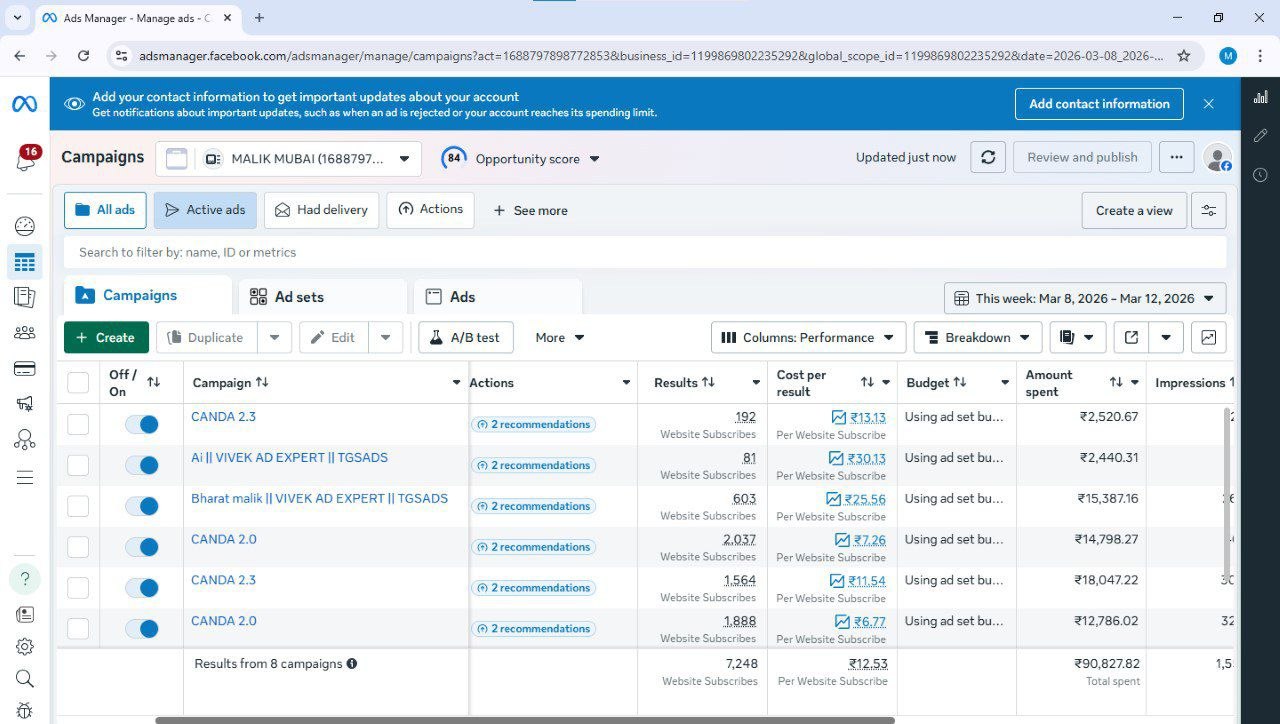Viewport: 1280px width, 724px height.
Task: Open the Breakdown dropdown
Action: pyautogui.click(x=978, y=337)
